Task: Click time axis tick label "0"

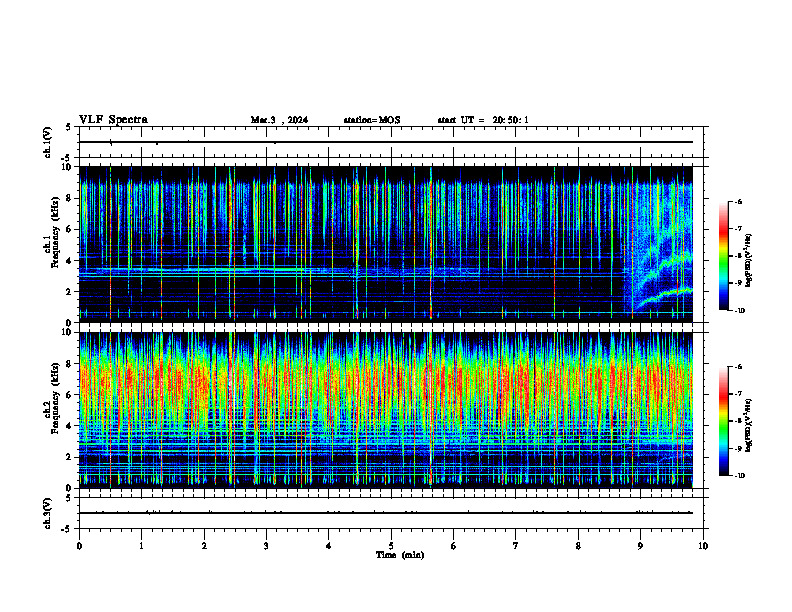Action: click(x=79, y=546)
